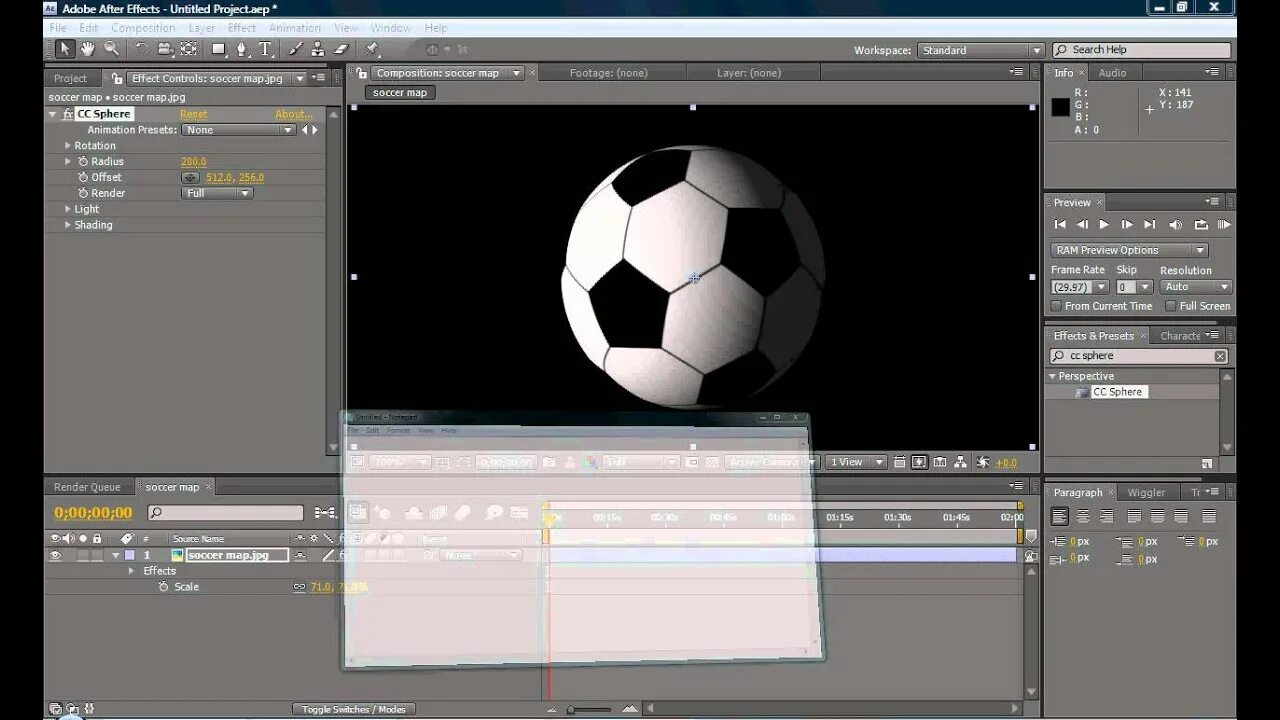1280x720 pixels.
Task: Open Resolution Auto dropdown
Action: [1196, 287]
